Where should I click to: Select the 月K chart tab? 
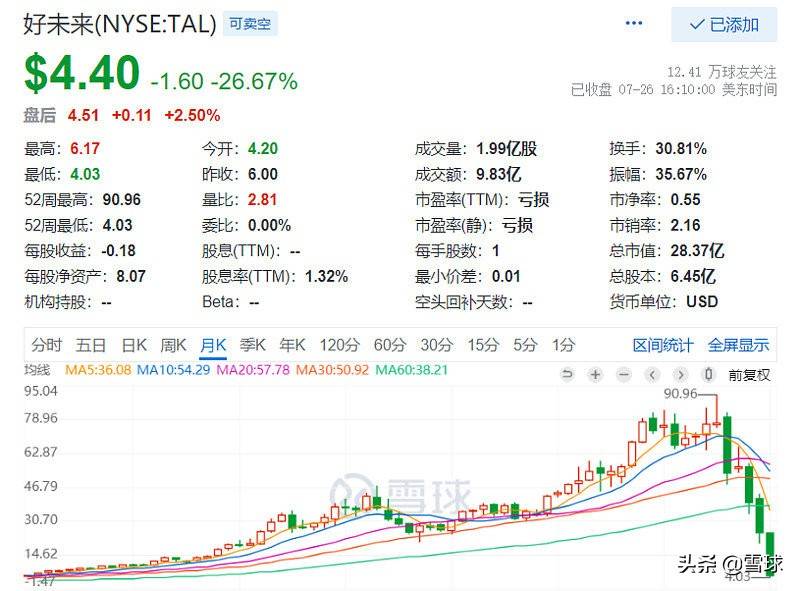click(213, 345)
